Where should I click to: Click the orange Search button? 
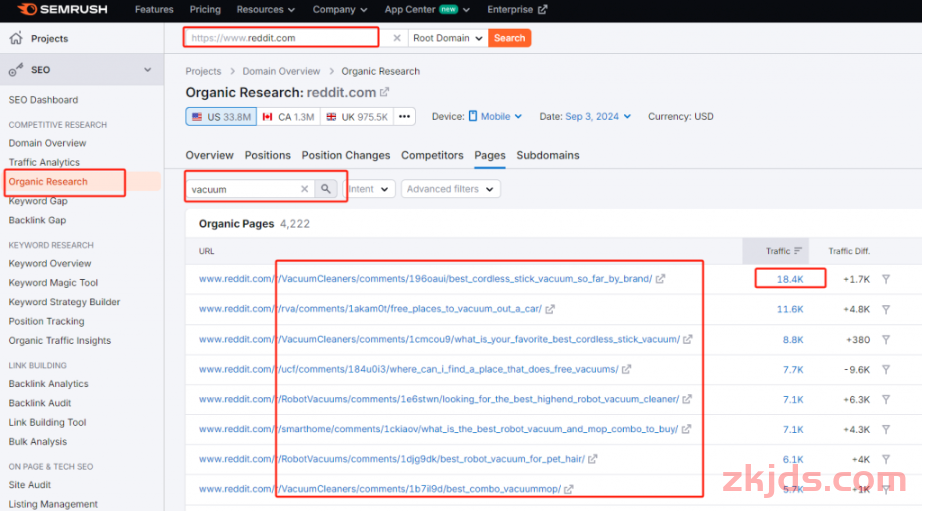510,38
